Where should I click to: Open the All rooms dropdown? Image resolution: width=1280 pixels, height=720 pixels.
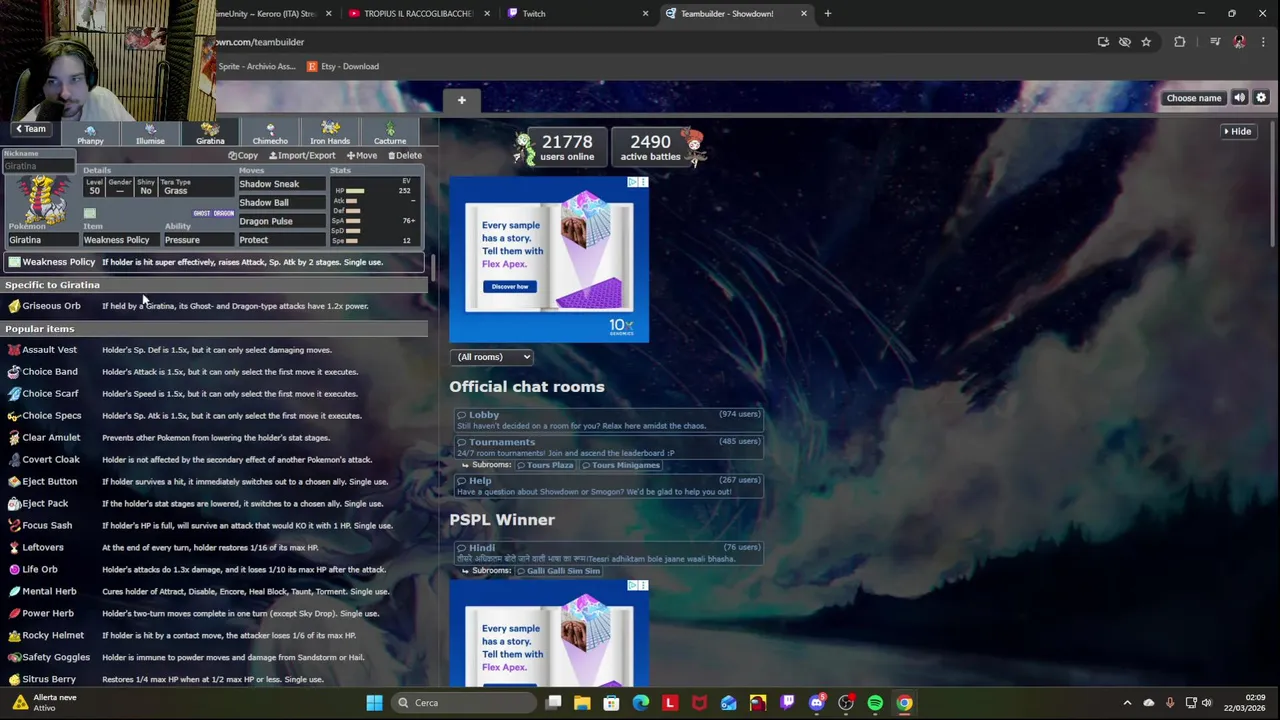493,357
